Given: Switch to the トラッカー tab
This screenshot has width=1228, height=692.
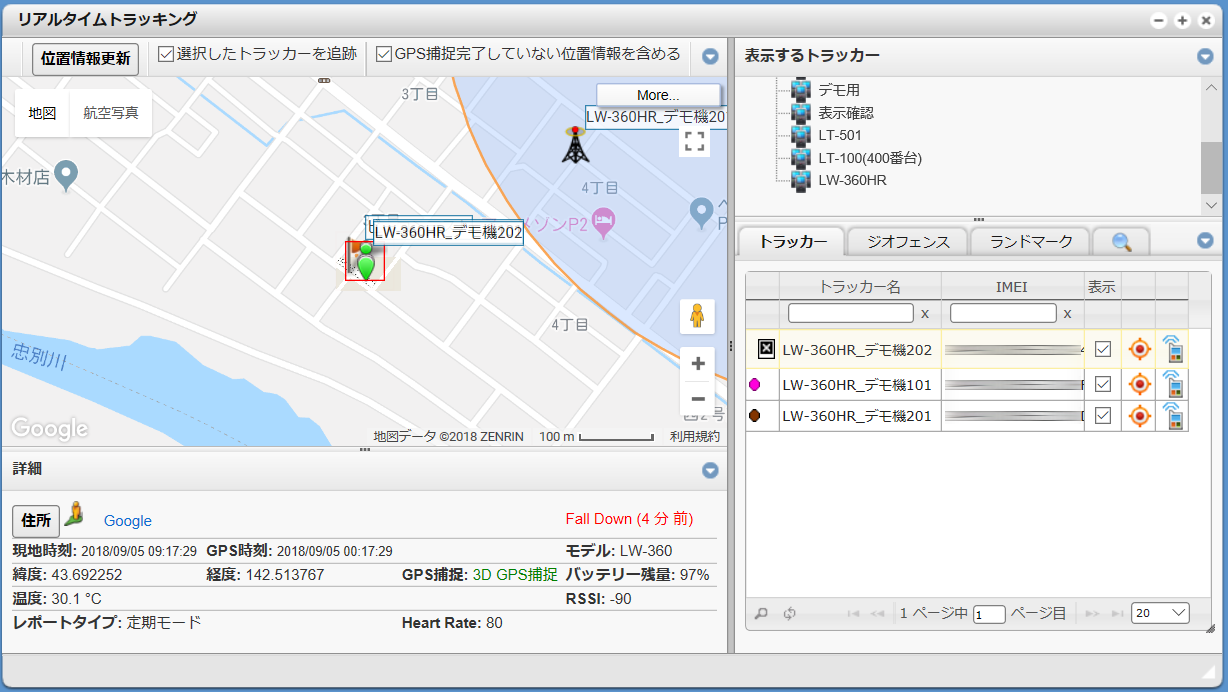Looking at the screenshot, I should pos(793,241).
